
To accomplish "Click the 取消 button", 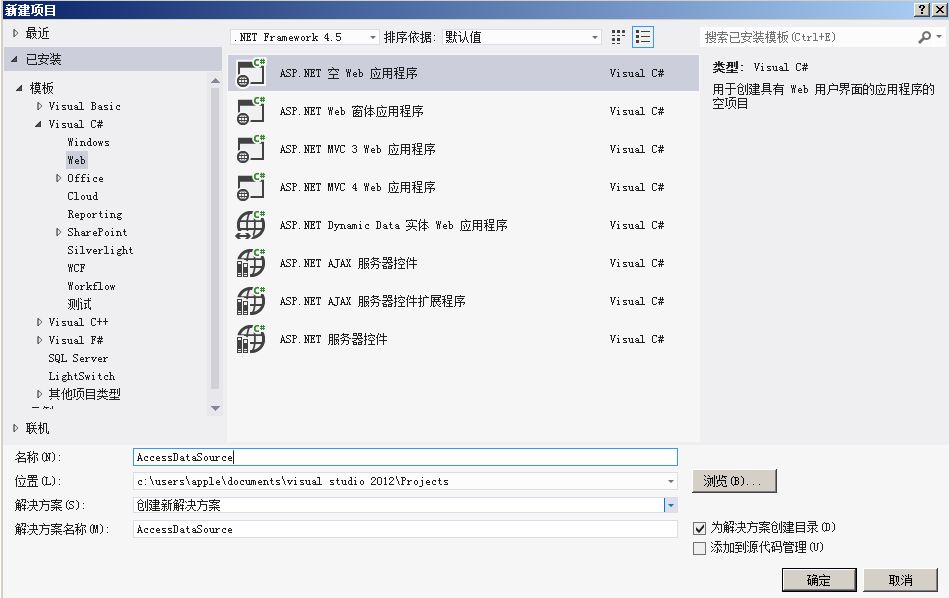I will (x=900, y=580).
